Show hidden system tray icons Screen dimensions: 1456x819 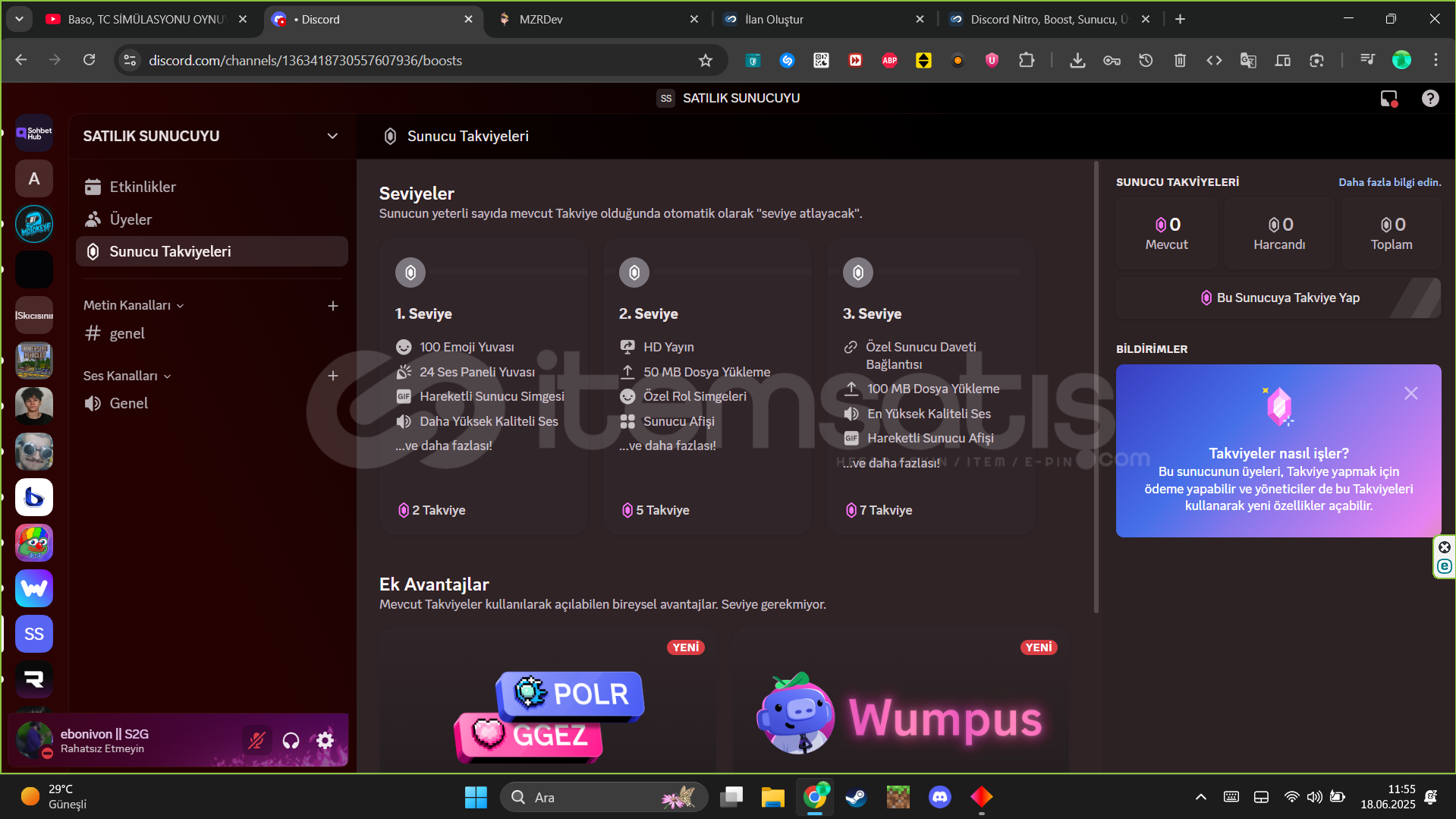[1200, 797]
